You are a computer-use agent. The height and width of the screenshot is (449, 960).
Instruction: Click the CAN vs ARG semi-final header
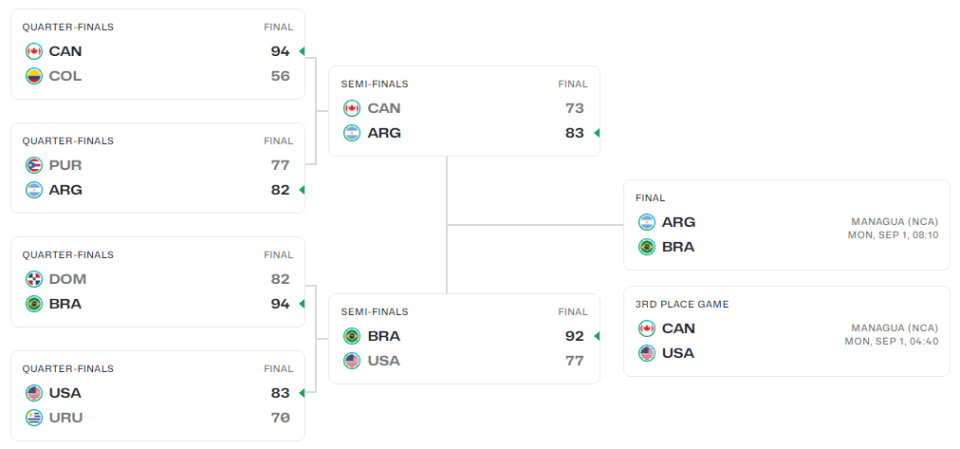375,85
